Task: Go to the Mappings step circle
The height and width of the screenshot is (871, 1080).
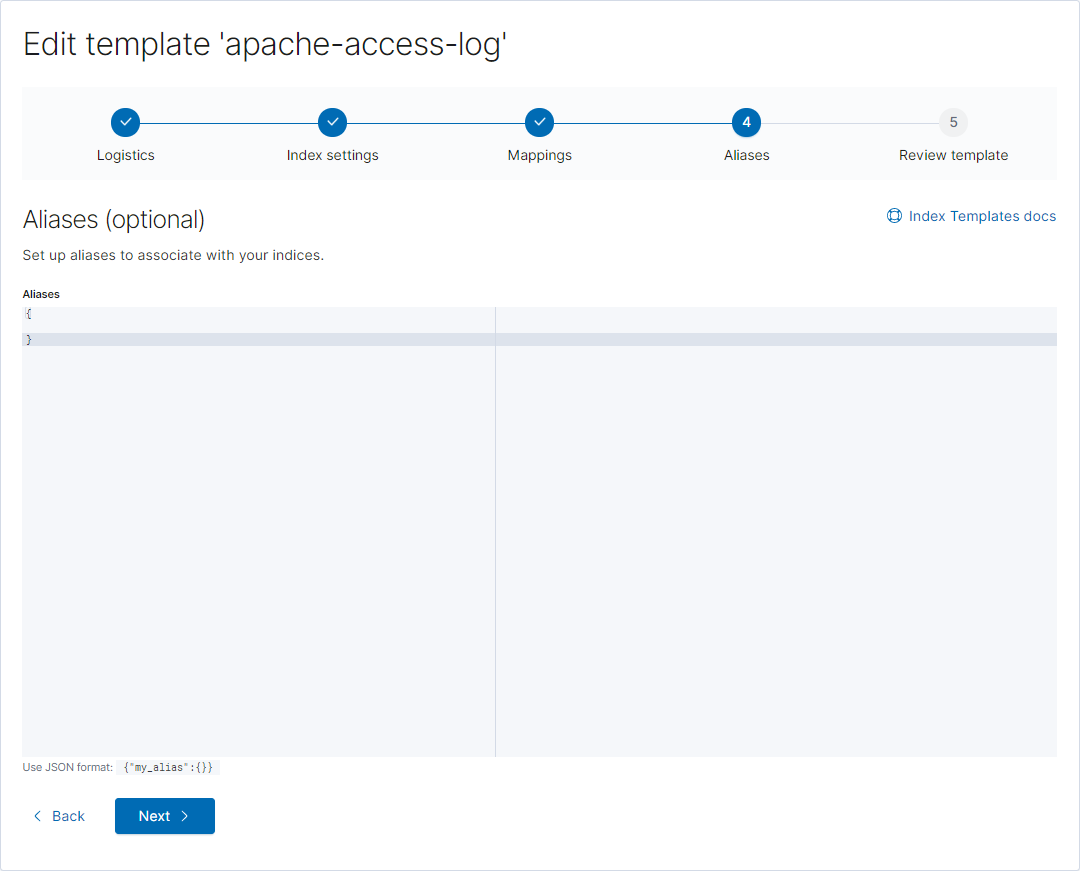Action: coord(539,123)
